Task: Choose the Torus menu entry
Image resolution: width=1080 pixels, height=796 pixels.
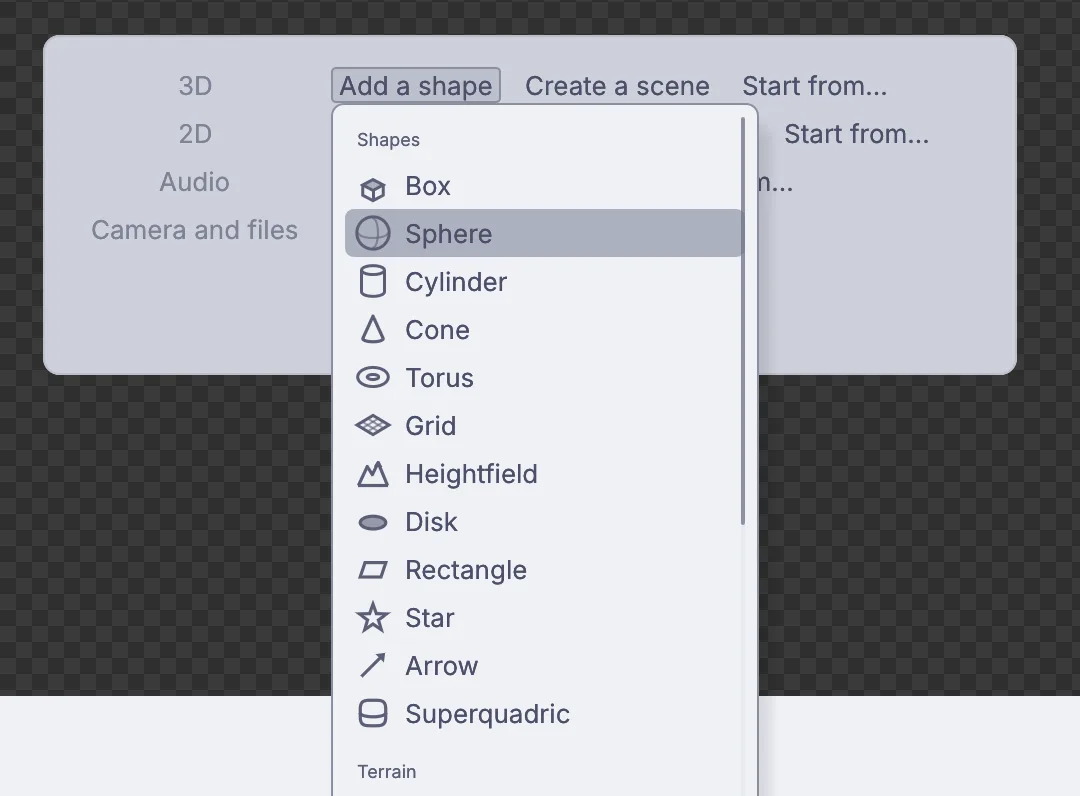Action: pos(543,377)
